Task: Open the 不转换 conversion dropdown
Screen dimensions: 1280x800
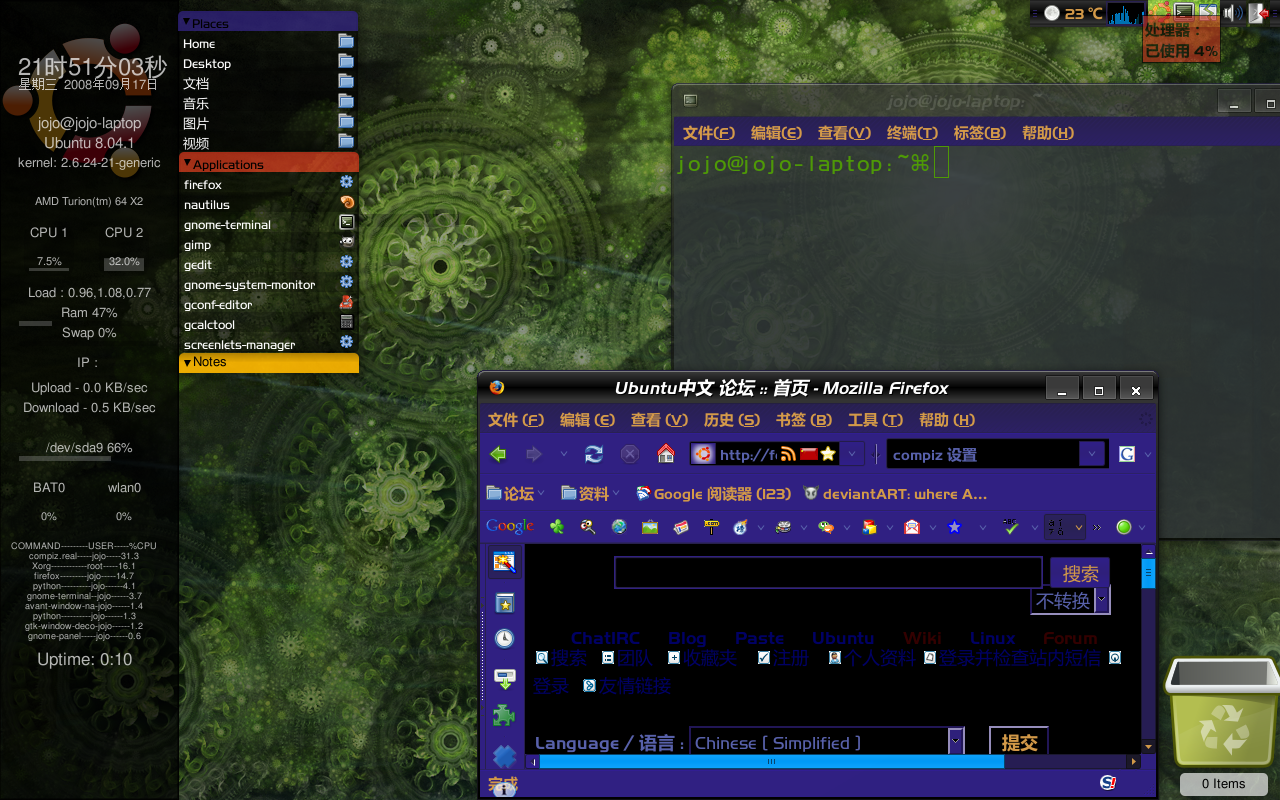Action: click(x=1102, y=600)
